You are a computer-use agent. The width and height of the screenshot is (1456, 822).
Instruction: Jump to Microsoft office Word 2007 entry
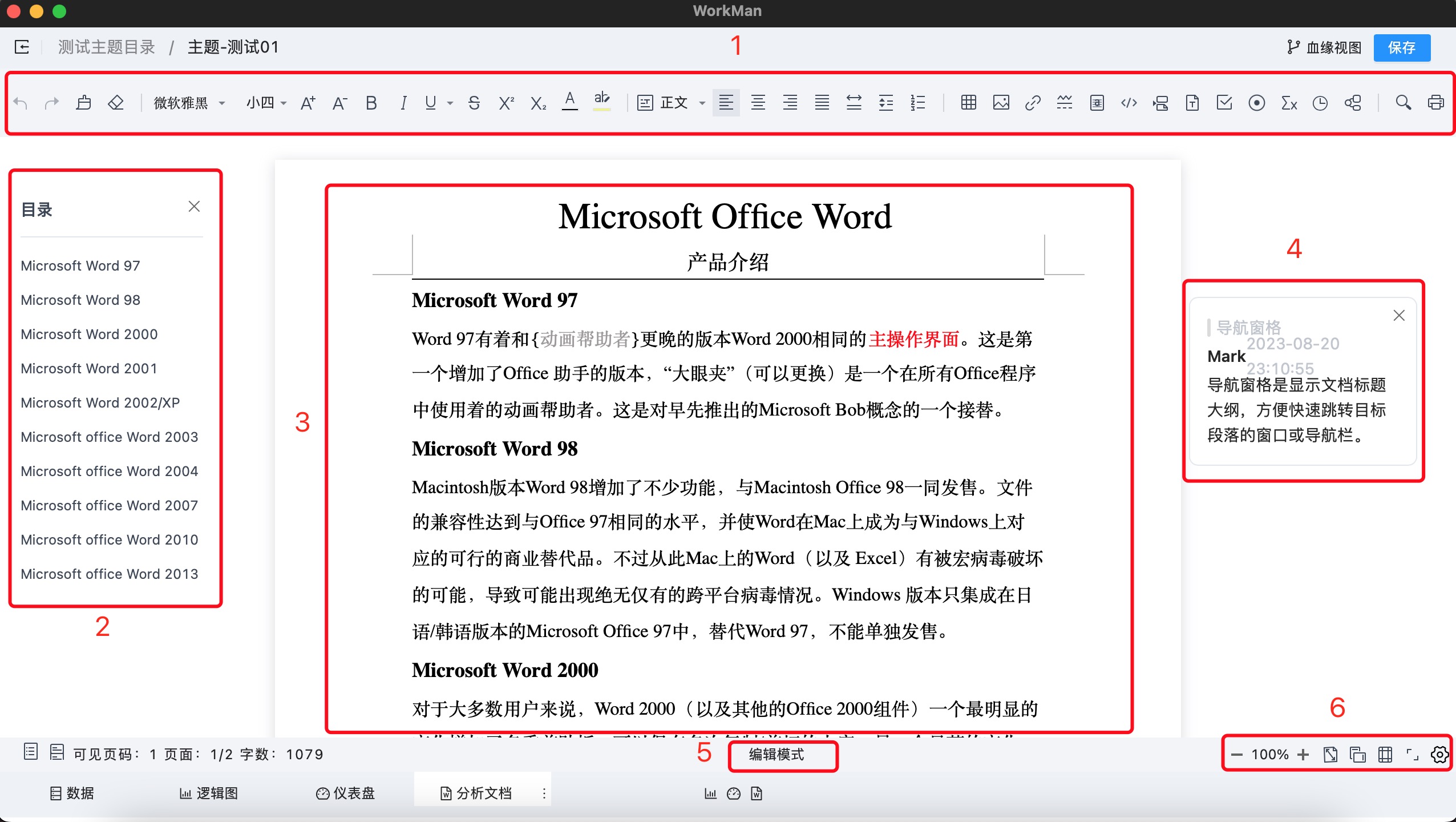coord(110,505)
